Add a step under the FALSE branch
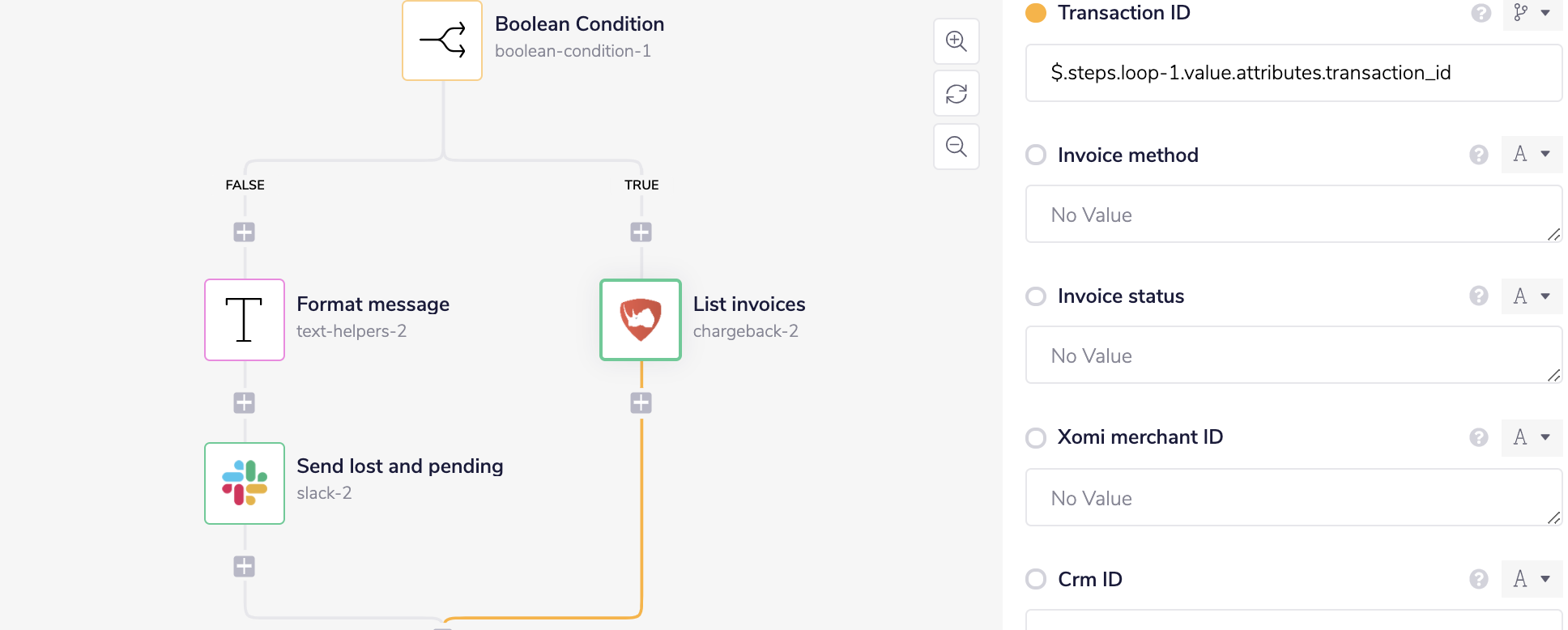Viewport: 1568px width, 630px height. pyautogui.click(x=245, y=232)
